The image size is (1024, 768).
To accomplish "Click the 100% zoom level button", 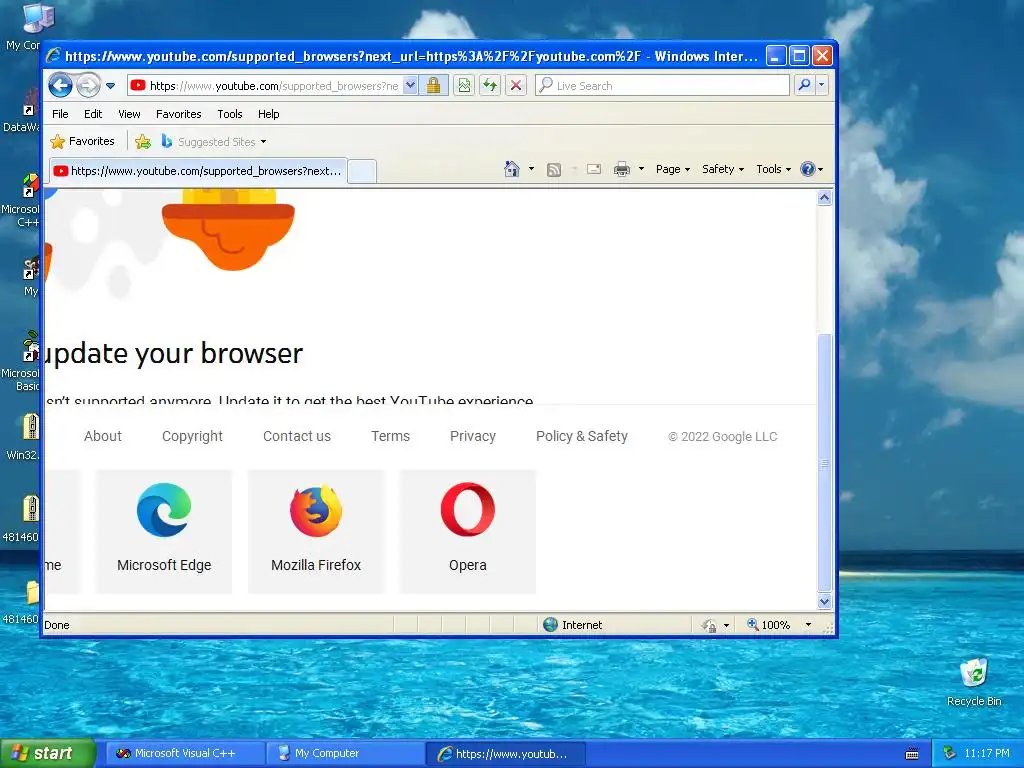I will [769, 625].
